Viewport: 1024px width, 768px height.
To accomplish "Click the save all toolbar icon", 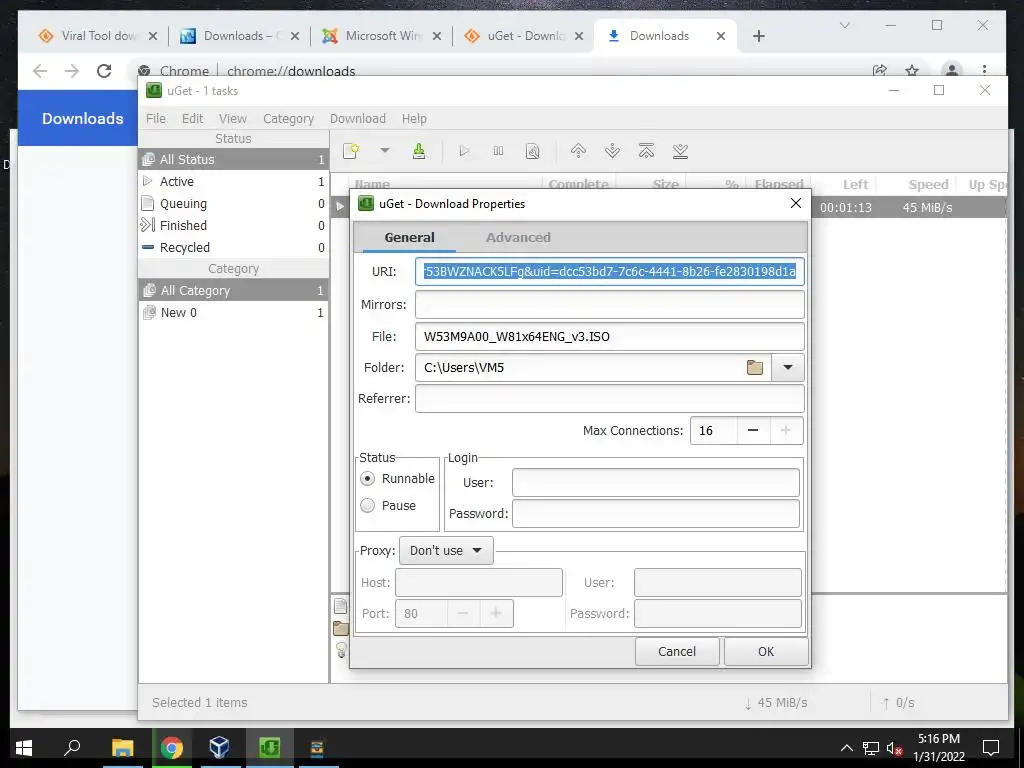I will coord(419,151).
